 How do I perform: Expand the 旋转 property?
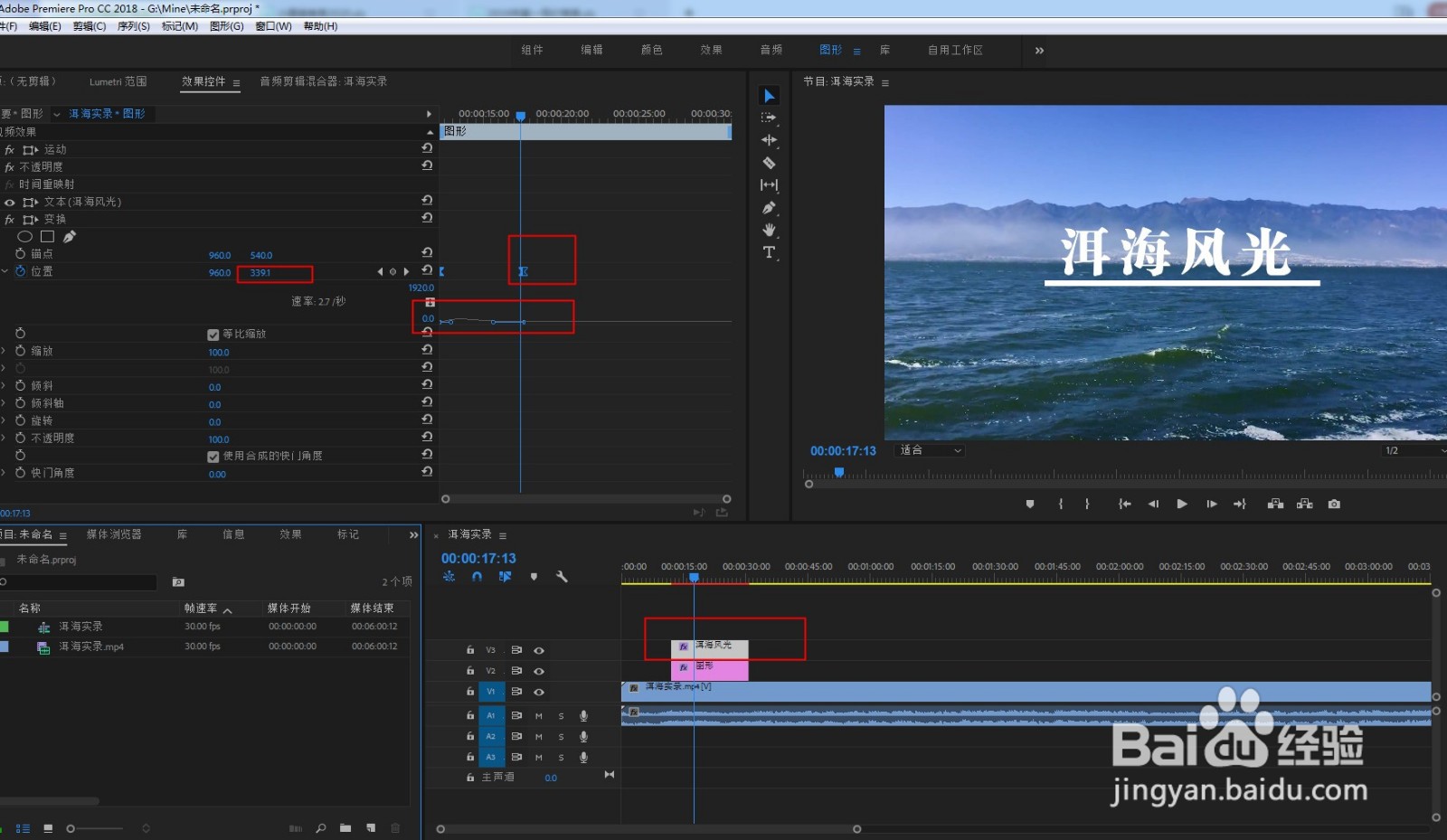click(x=4, y=420)
